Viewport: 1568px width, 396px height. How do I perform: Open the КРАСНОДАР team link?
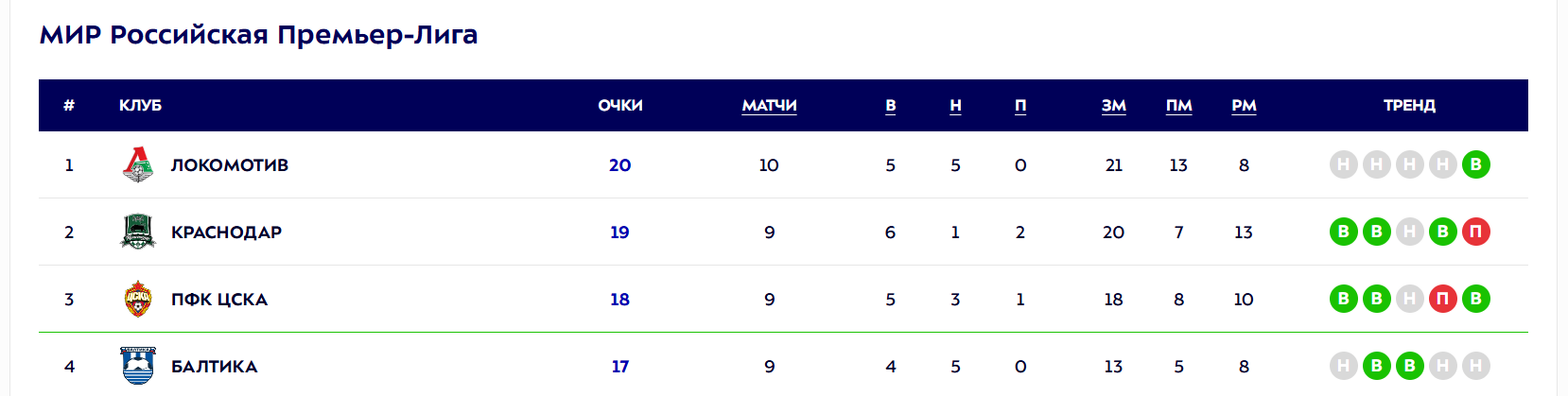tap(226, 232)
